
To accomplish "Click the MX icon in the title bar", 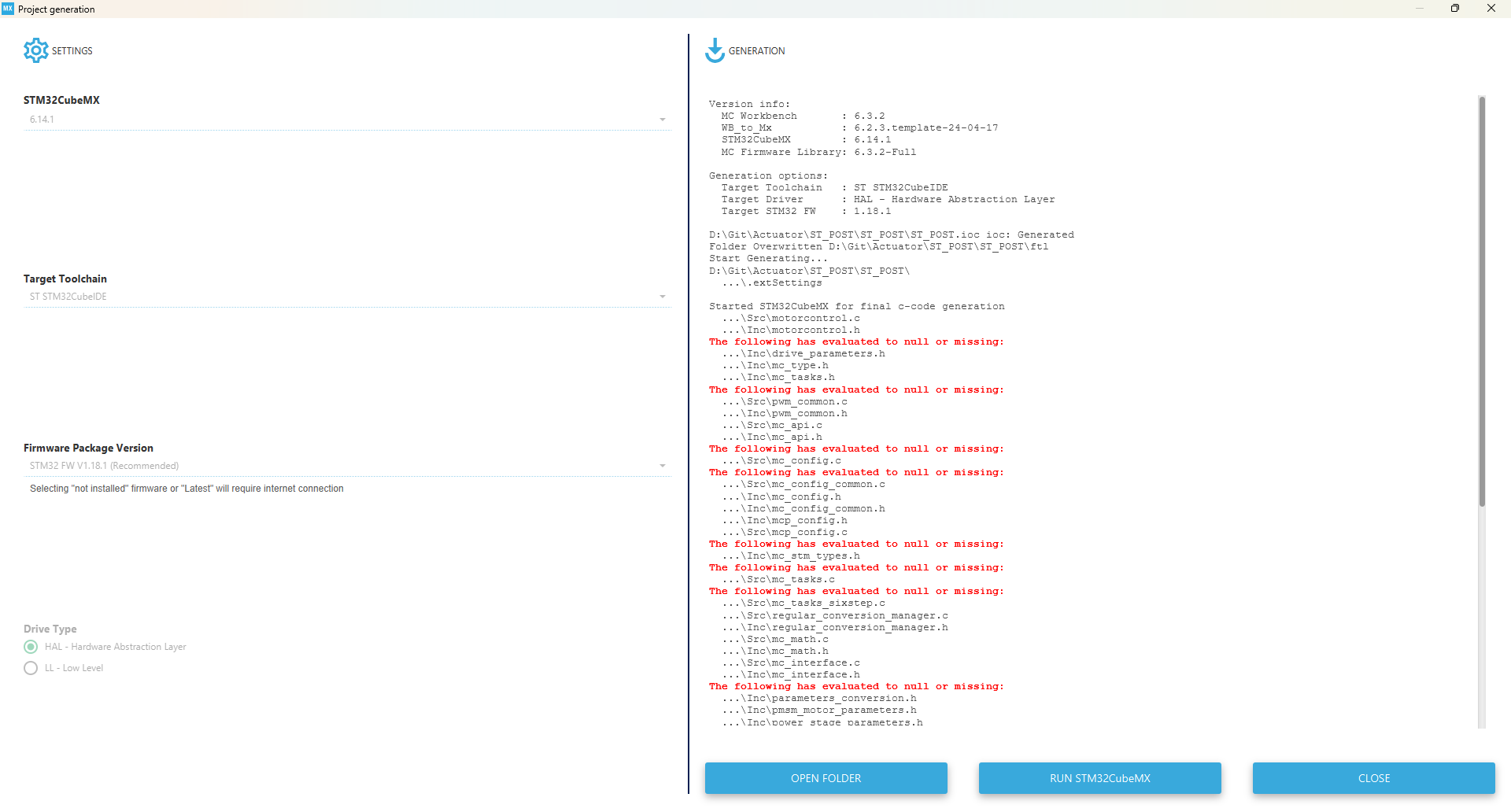I will pyautogui.click(x=9, y=9).
